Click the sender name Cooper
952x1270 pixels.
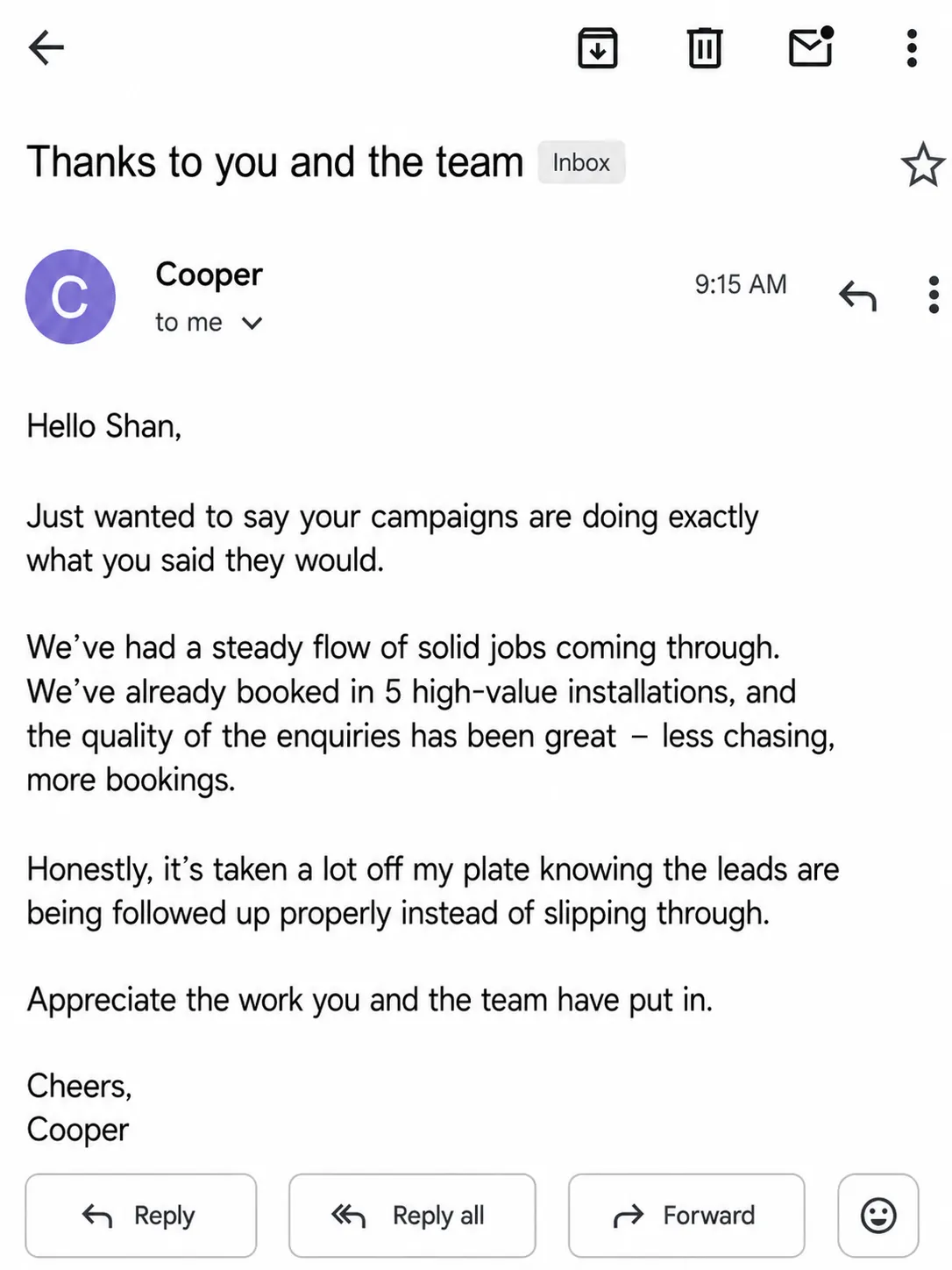tap(209, 275)
